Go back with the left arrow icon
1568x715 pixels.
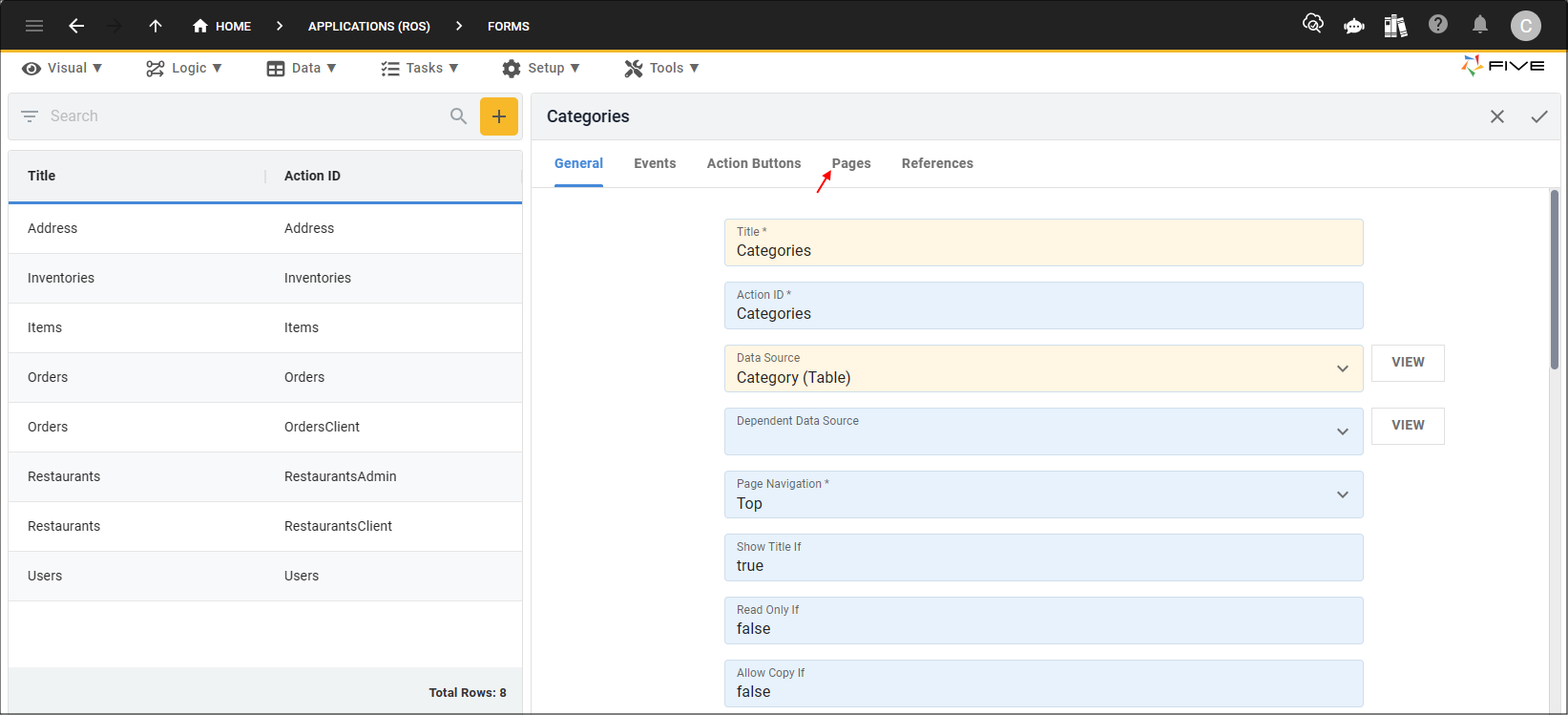point(76,26)
